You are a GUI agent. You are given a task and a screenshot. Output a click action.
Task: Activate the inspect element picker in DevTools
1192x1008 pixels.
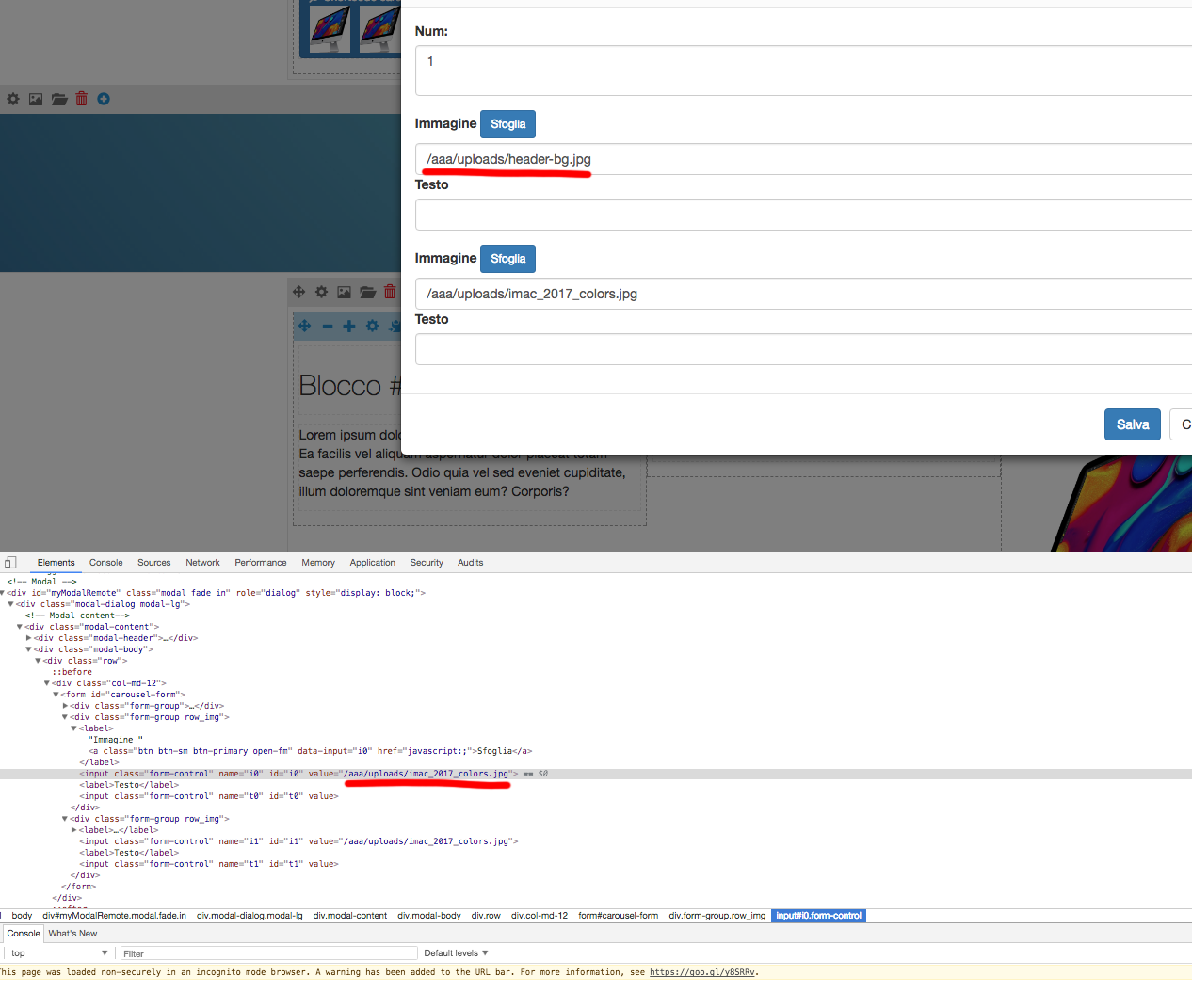click(x=9, y=562)
